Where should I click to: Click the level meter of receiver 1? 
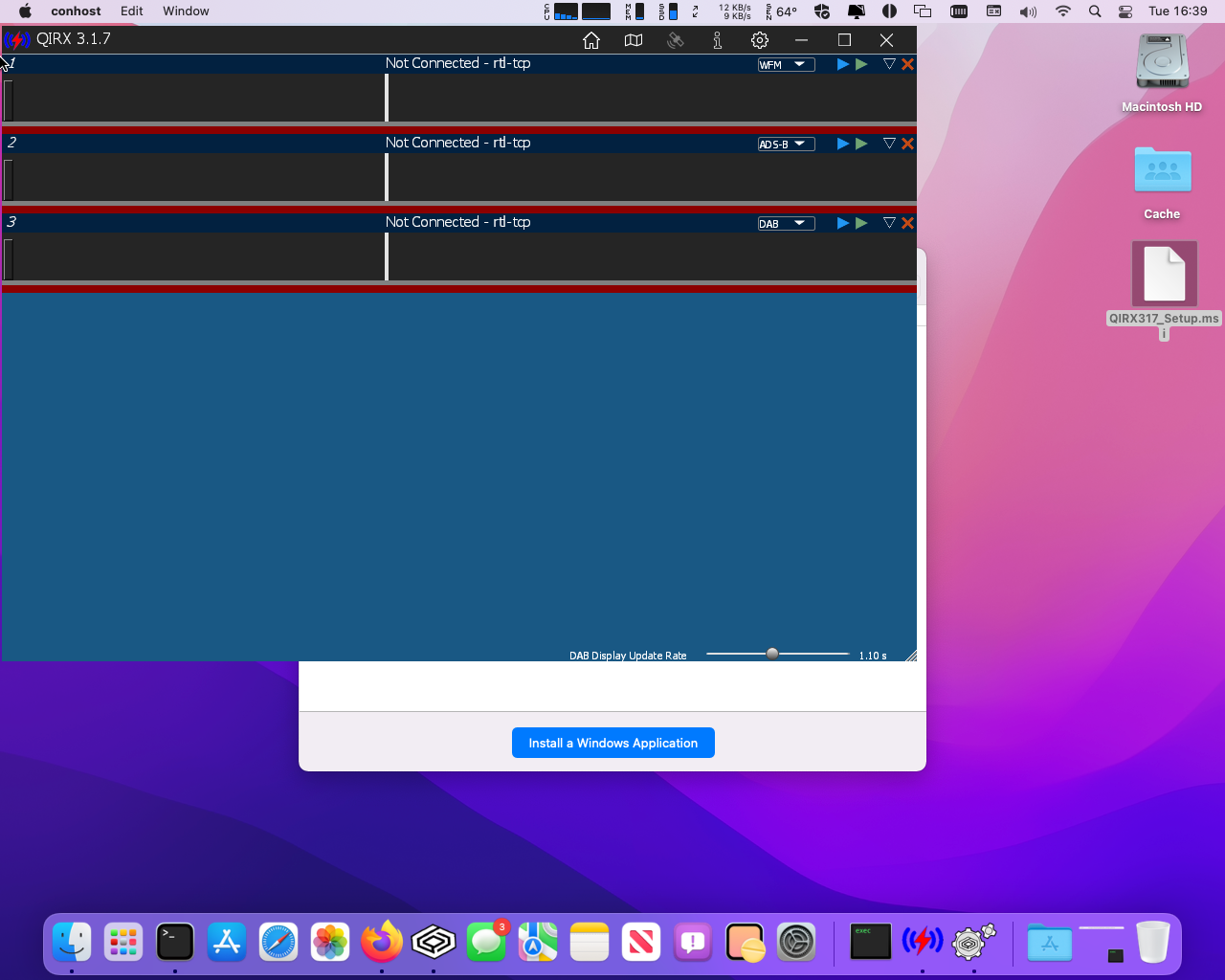9,100
